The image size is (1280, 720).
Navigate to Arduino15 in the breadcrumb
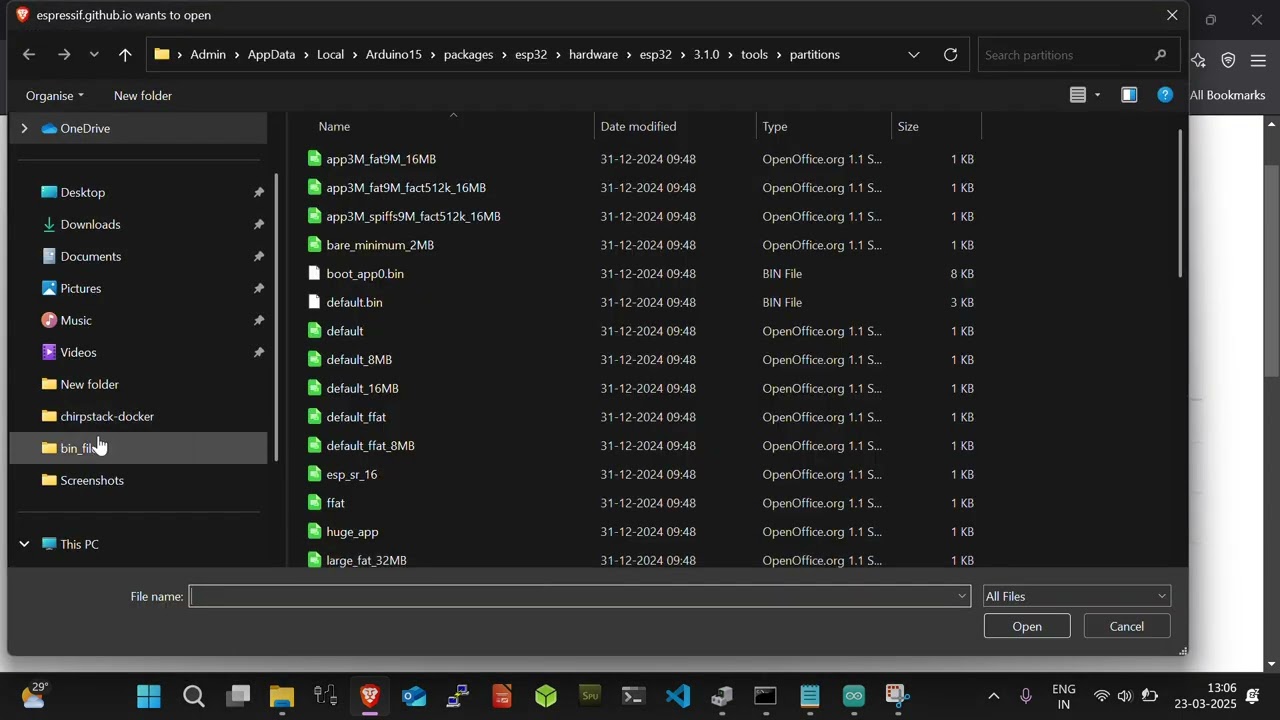393,55
